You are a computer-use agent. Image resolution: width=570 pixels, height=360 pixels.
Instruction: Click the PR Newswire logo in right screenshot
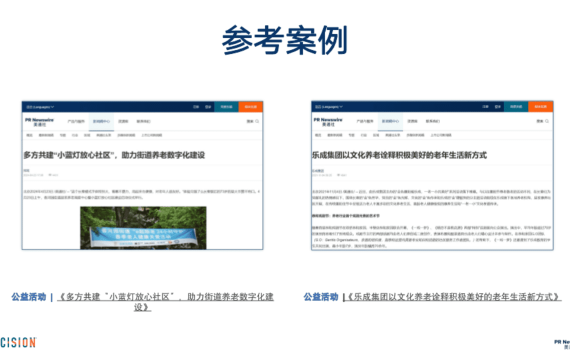(328, 122)
